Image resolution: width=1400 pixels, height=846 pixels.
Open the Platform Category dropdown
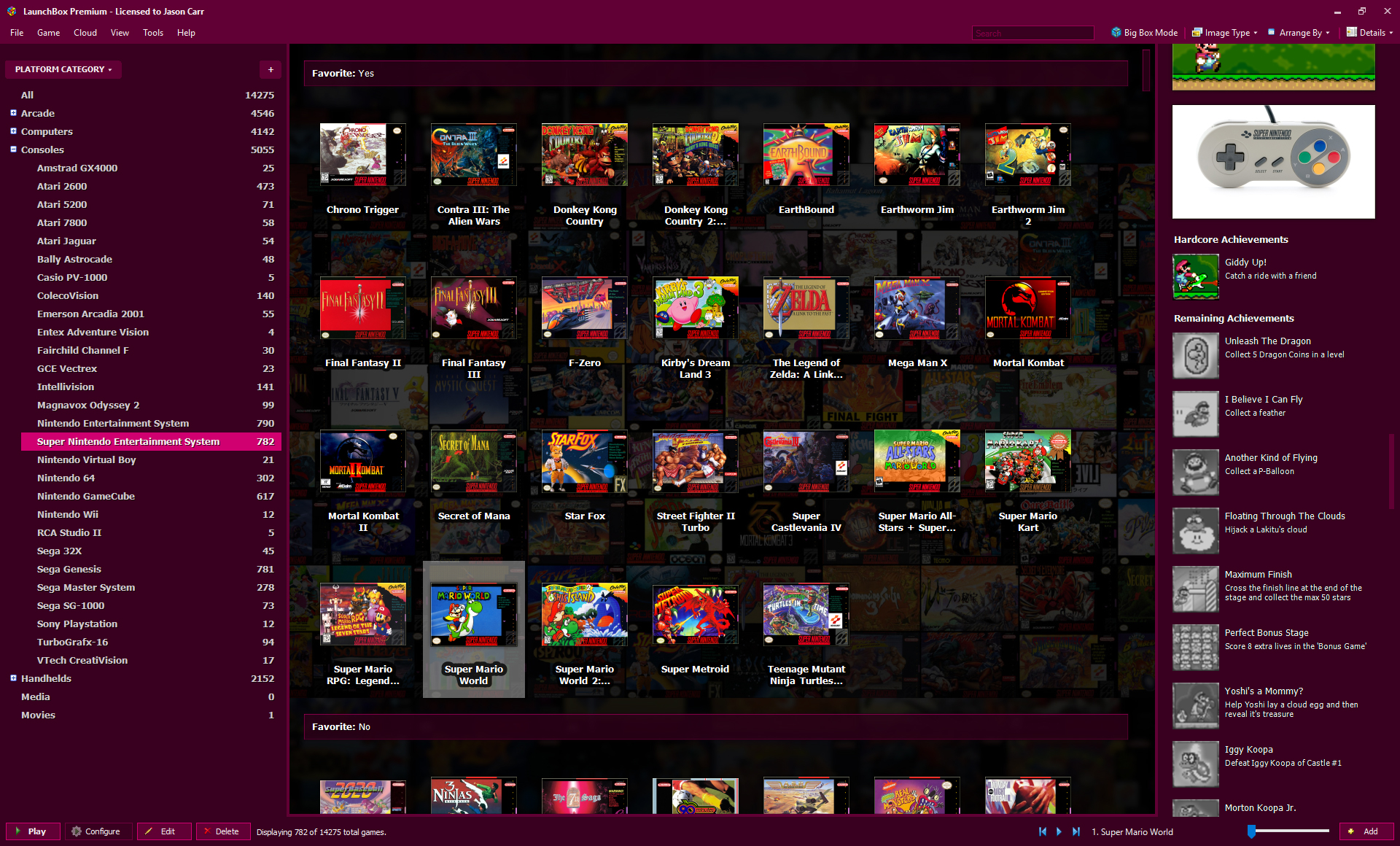pos(63,69)
